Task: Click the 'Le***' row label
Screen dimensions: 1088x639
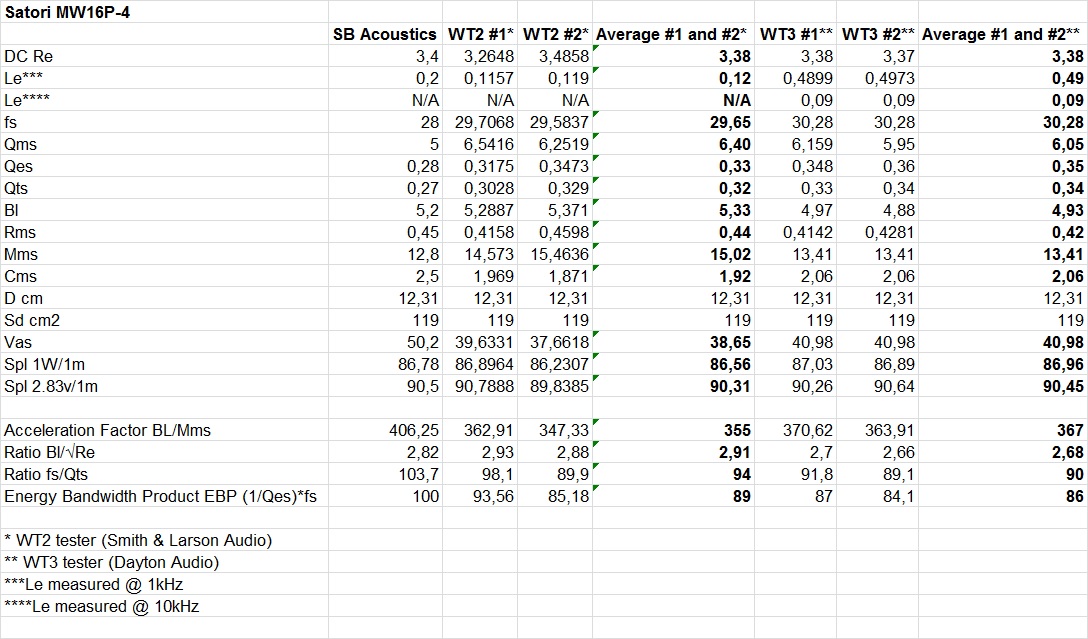Action: pos(24,78)
